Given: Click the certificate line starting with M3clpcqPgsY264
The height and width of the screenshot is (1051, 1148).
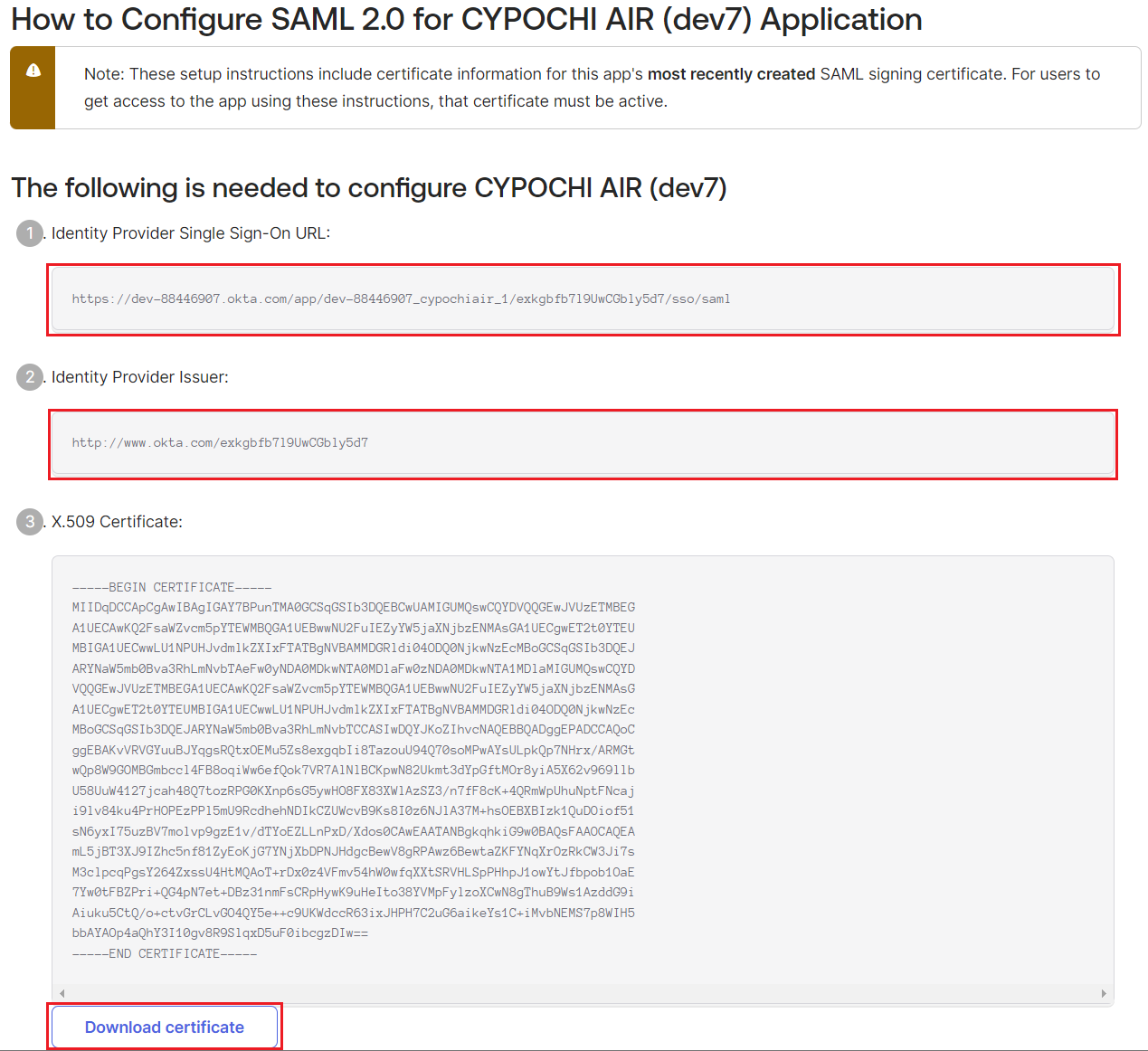Looking at the screenshot, I should pyautogui.click(x=354, y=872).
